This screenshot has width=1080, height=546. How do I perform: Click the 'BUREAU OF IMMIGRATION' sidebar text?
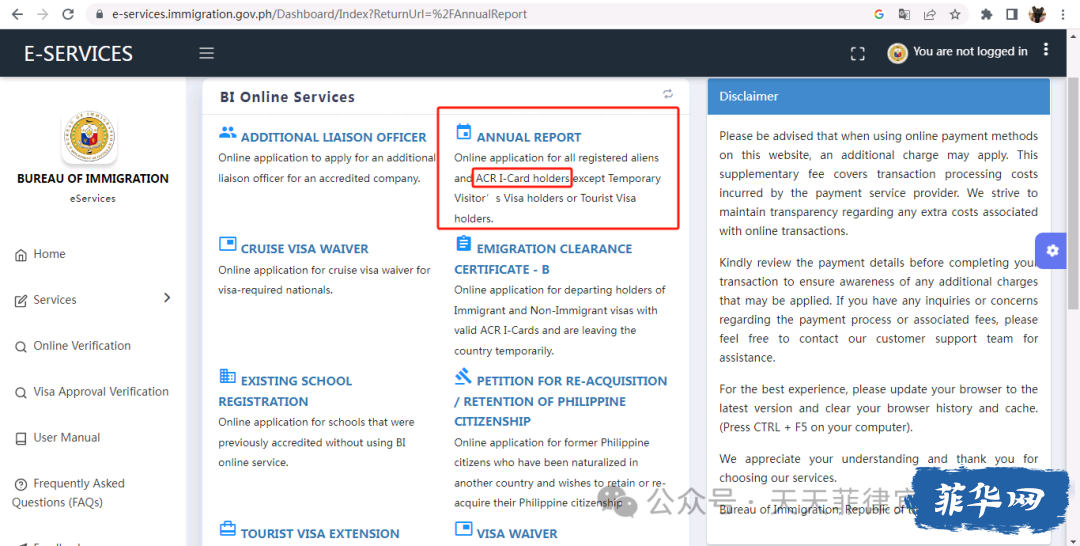point(93,178)
